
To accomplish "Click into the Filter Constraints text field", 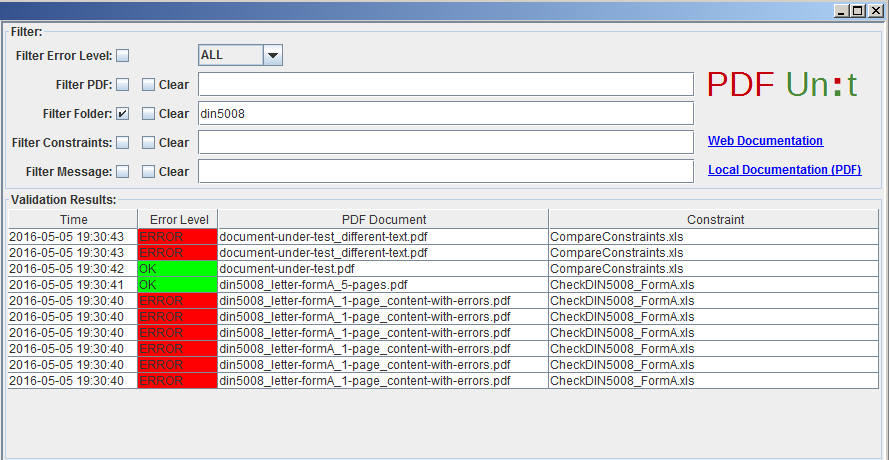I will coord(446,142).
